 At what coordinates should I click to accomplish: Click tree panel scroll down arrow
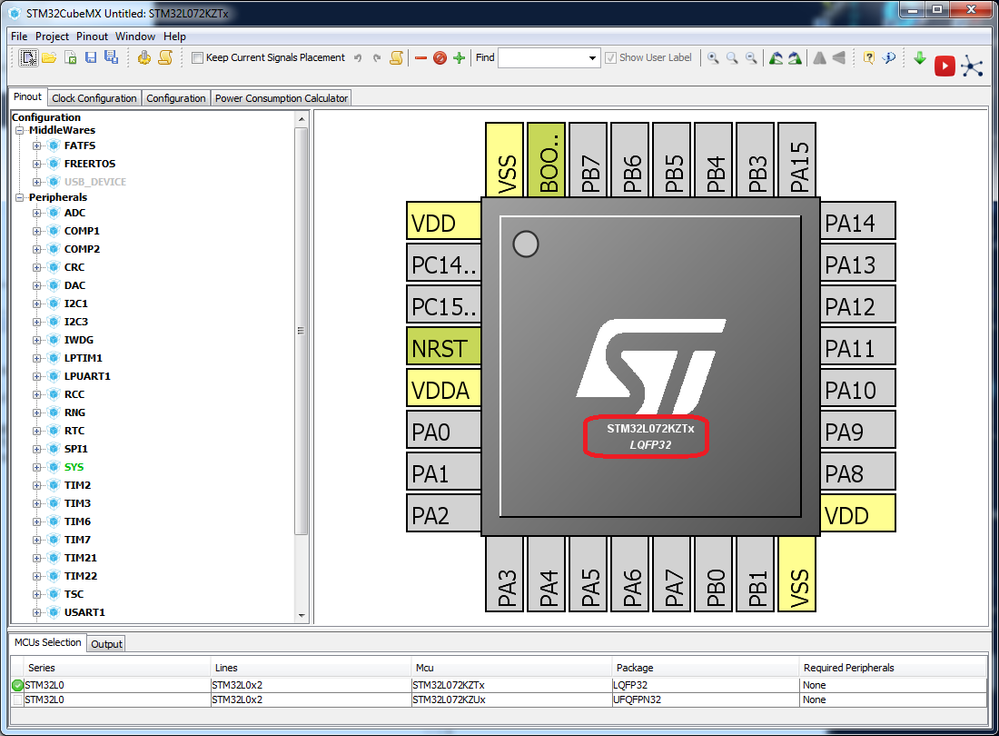pyautogui.click(x=301, y=616)
